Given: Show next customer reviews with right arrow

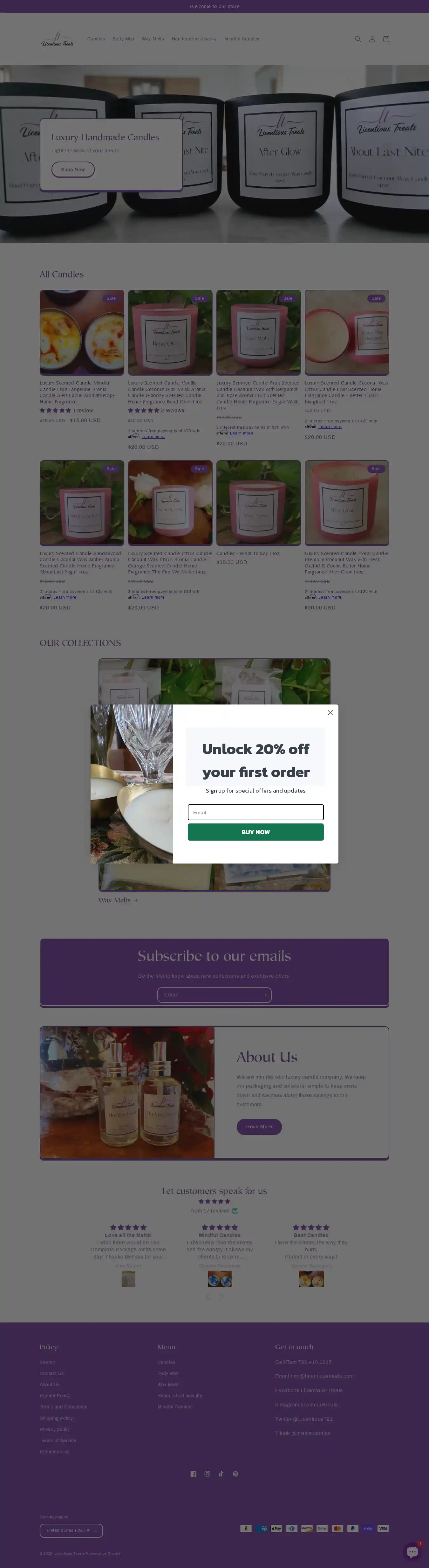Looking at the screenshot, I should pyautogui.click(x=221, y=1296).
